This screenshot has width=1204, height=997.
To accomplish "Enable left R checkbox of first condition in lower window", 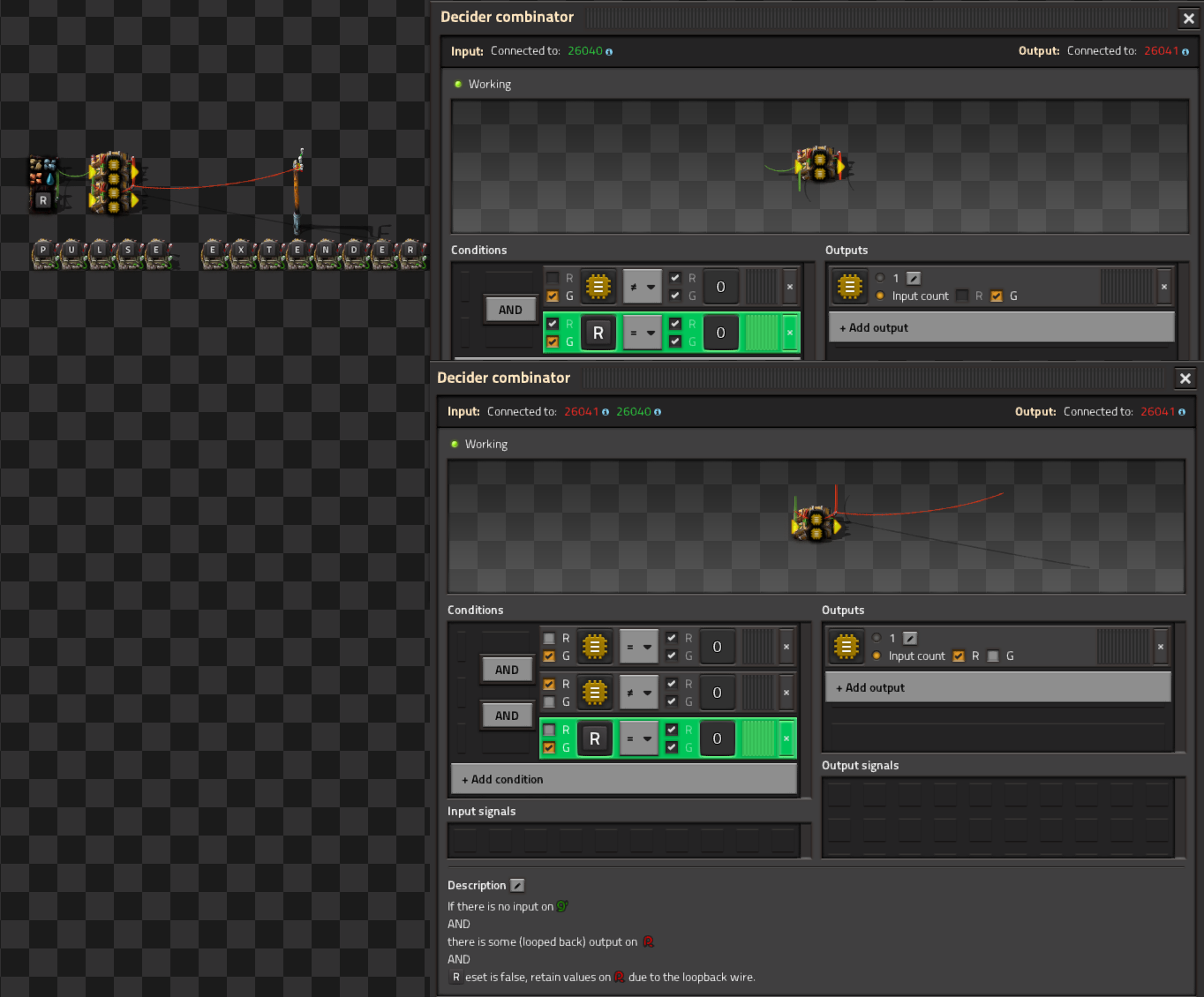I will pyautogui.click(x=549, y=638).
